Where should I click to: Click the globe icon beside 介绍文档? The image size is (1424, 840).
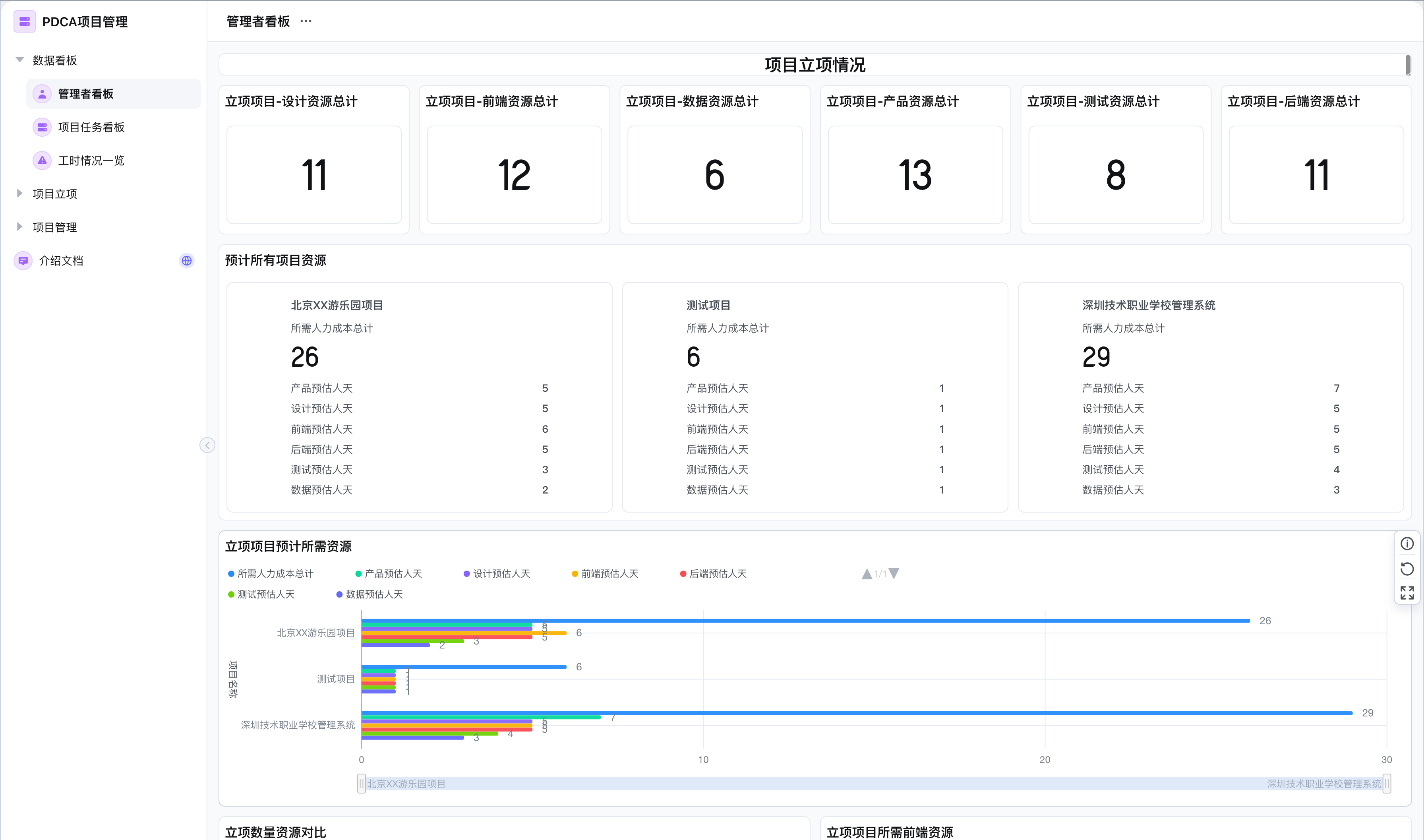coord(187,261)
